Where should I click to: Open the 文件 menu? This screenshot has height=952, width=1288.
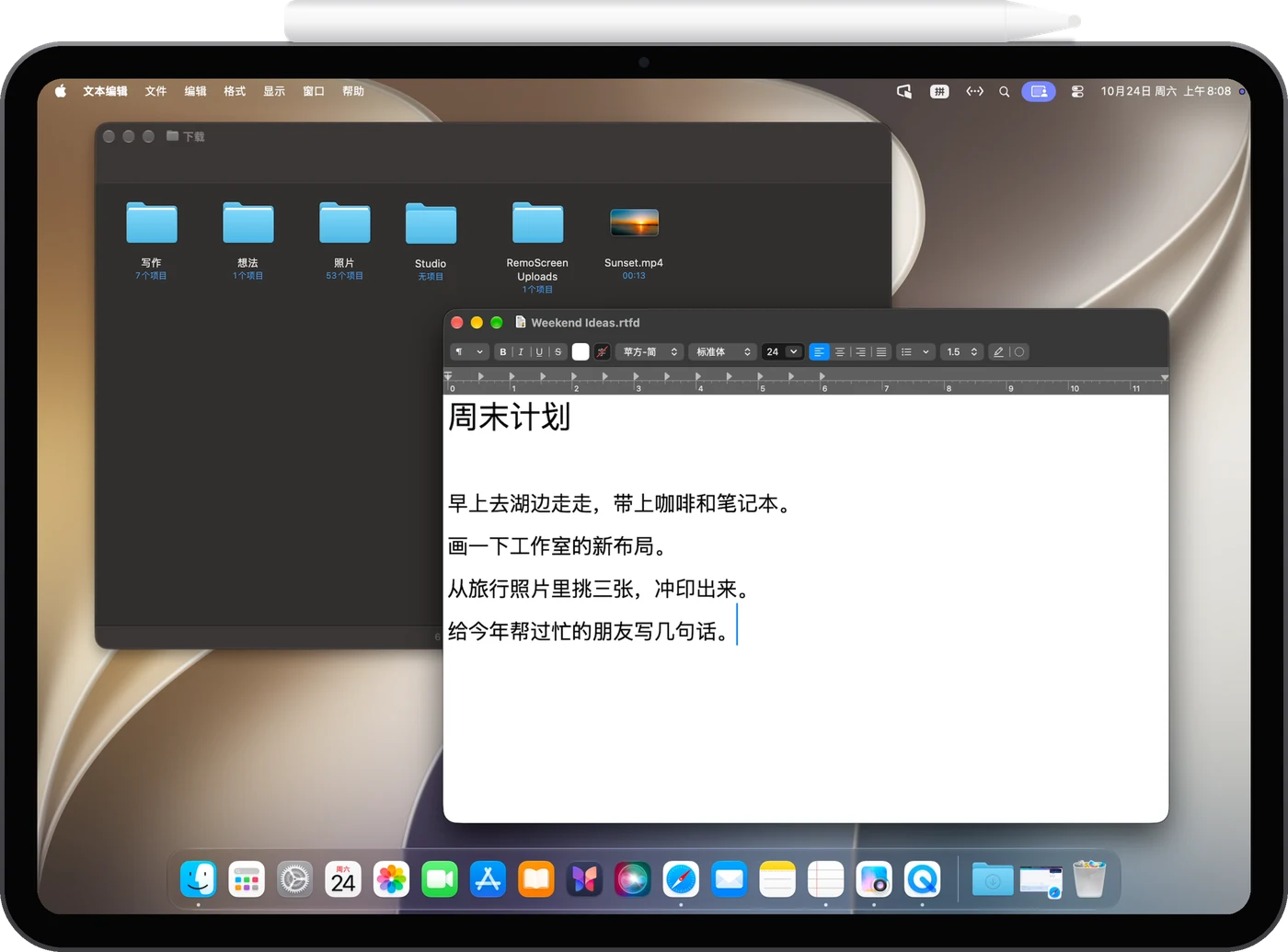point(155,91)
